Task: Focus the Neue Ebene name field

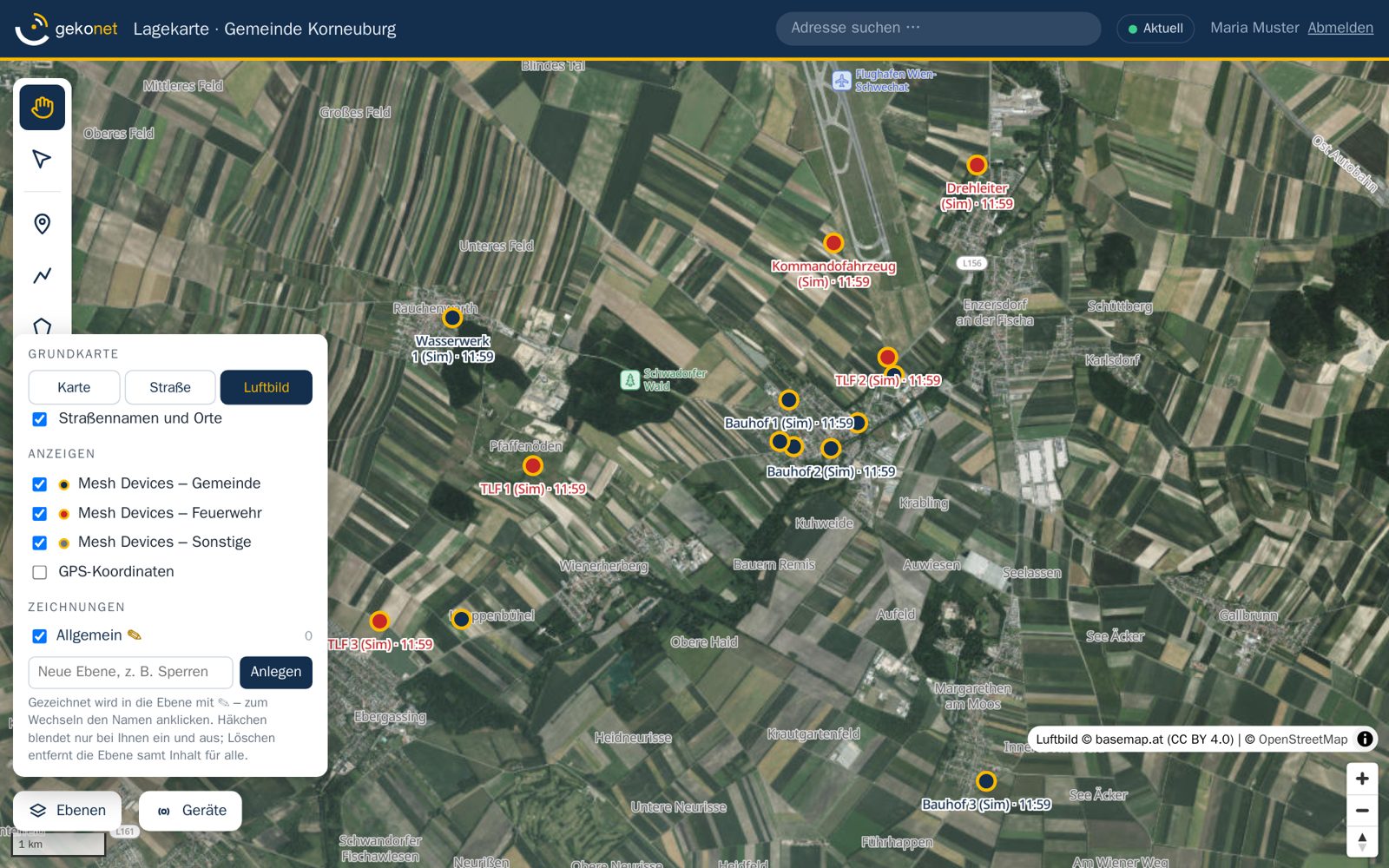Action: click(131, 672)
